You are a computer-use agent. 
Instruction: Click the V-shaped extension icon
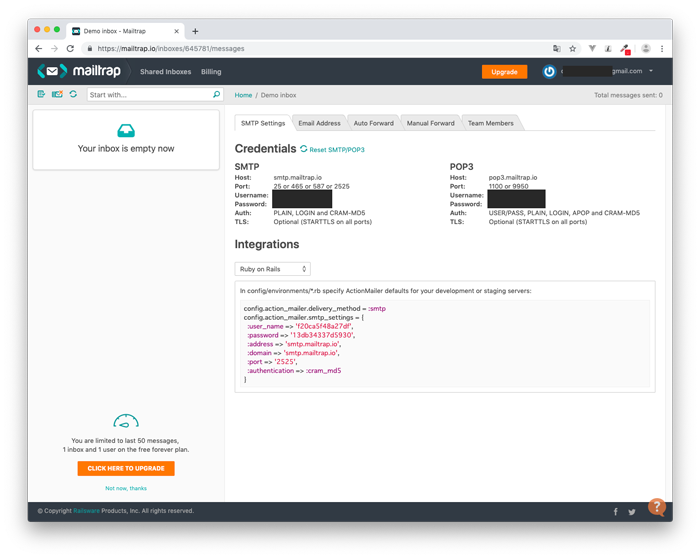(x=592, y=49)
